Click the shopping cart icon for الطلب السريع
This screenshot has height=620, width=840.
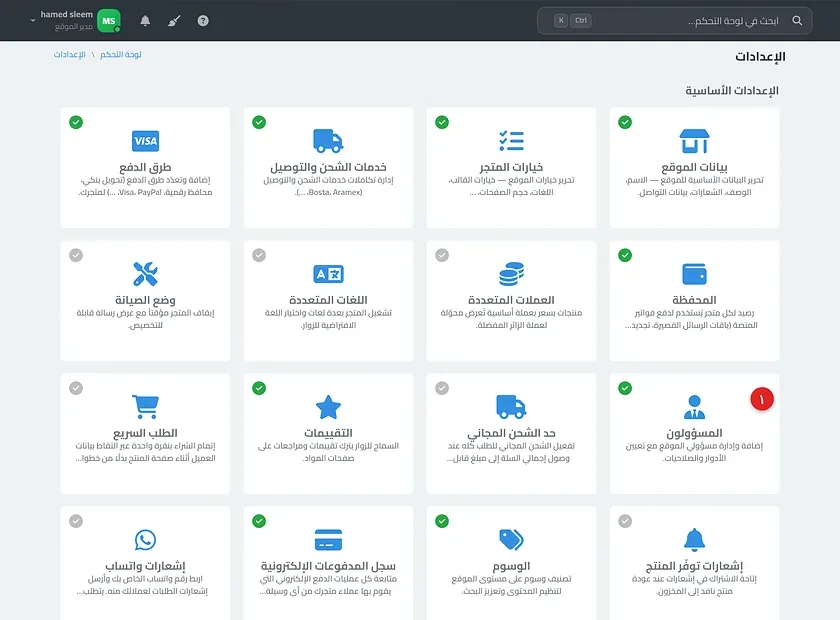pyautogui.click(x=145, y=407)
